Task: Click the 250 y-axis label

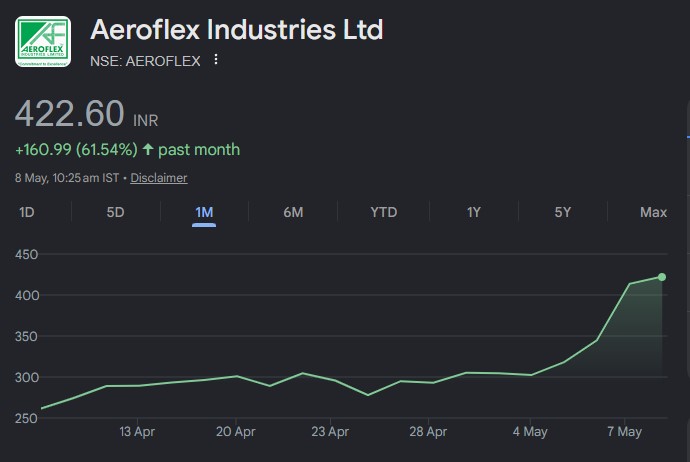Action: (x=26, y=418)
